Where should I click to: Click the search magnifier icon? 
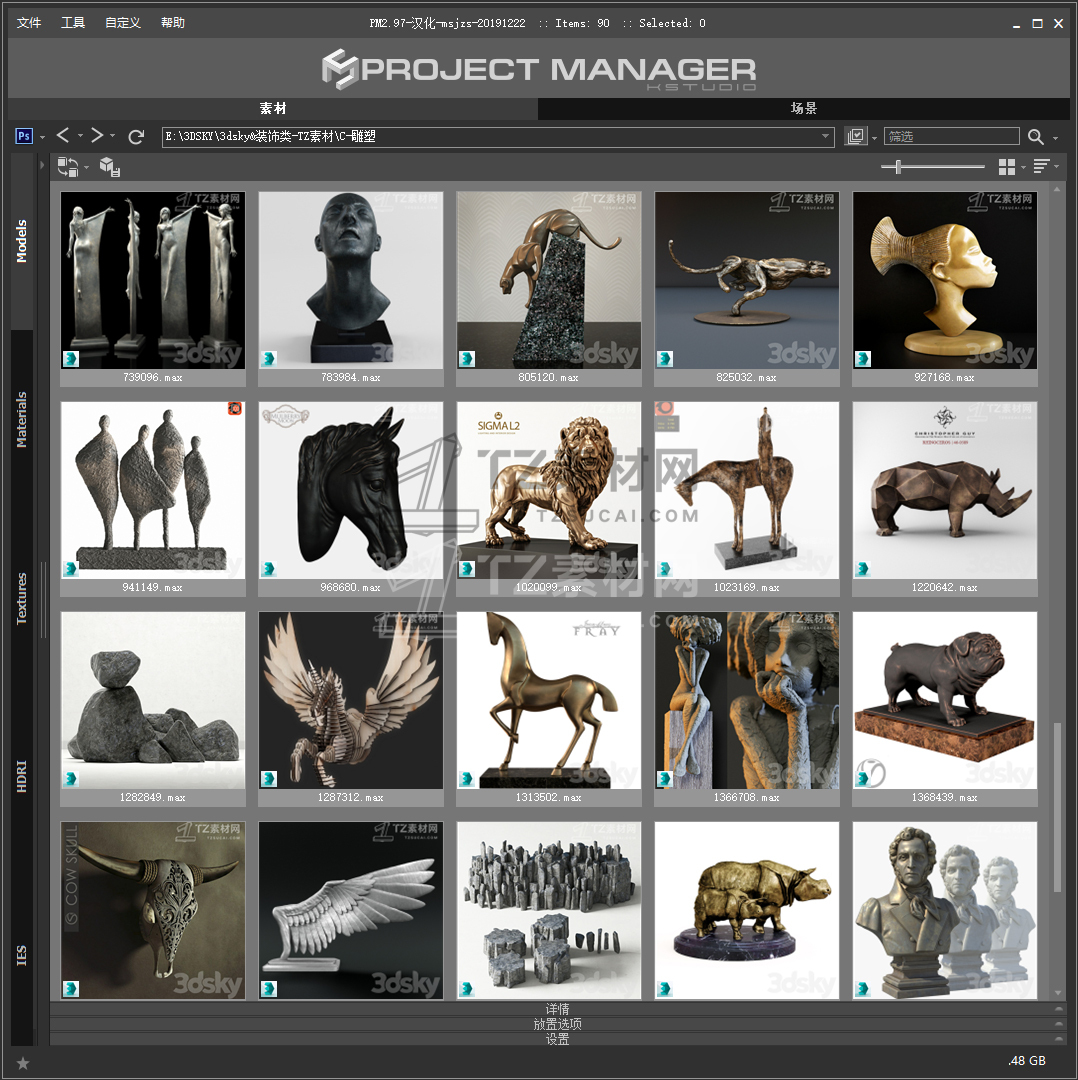click(x=1036, y=137)
